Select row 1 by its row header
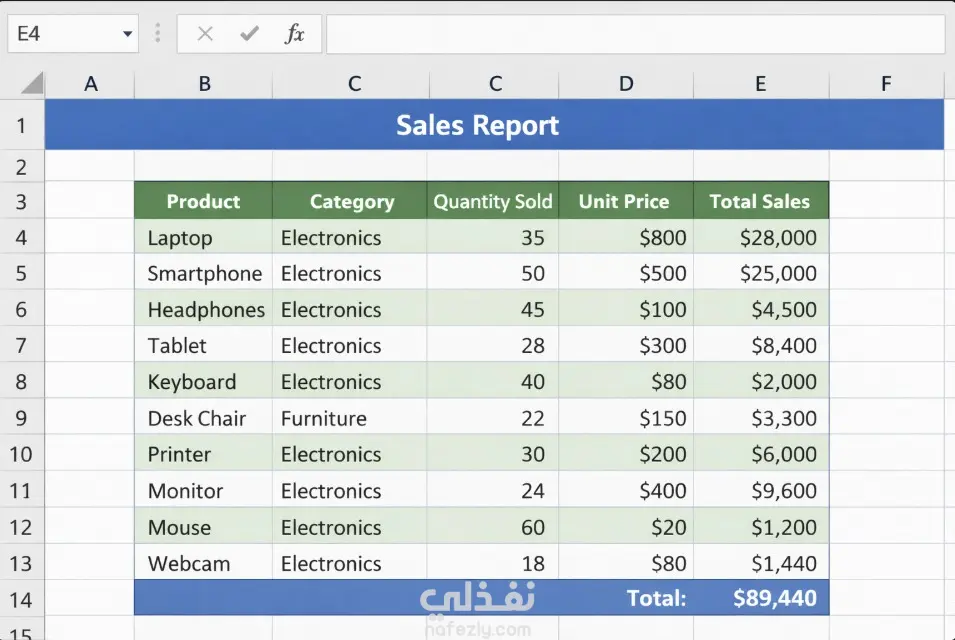This screenshot has height=640, width=955. [x=22, y=126]
